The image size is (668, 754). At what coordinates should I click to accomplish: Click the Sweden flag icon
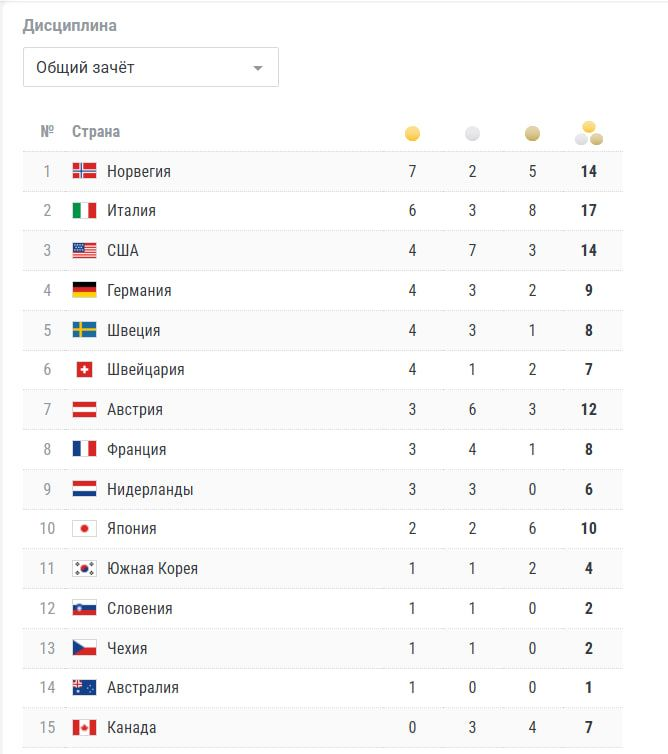tap(84, 330)
